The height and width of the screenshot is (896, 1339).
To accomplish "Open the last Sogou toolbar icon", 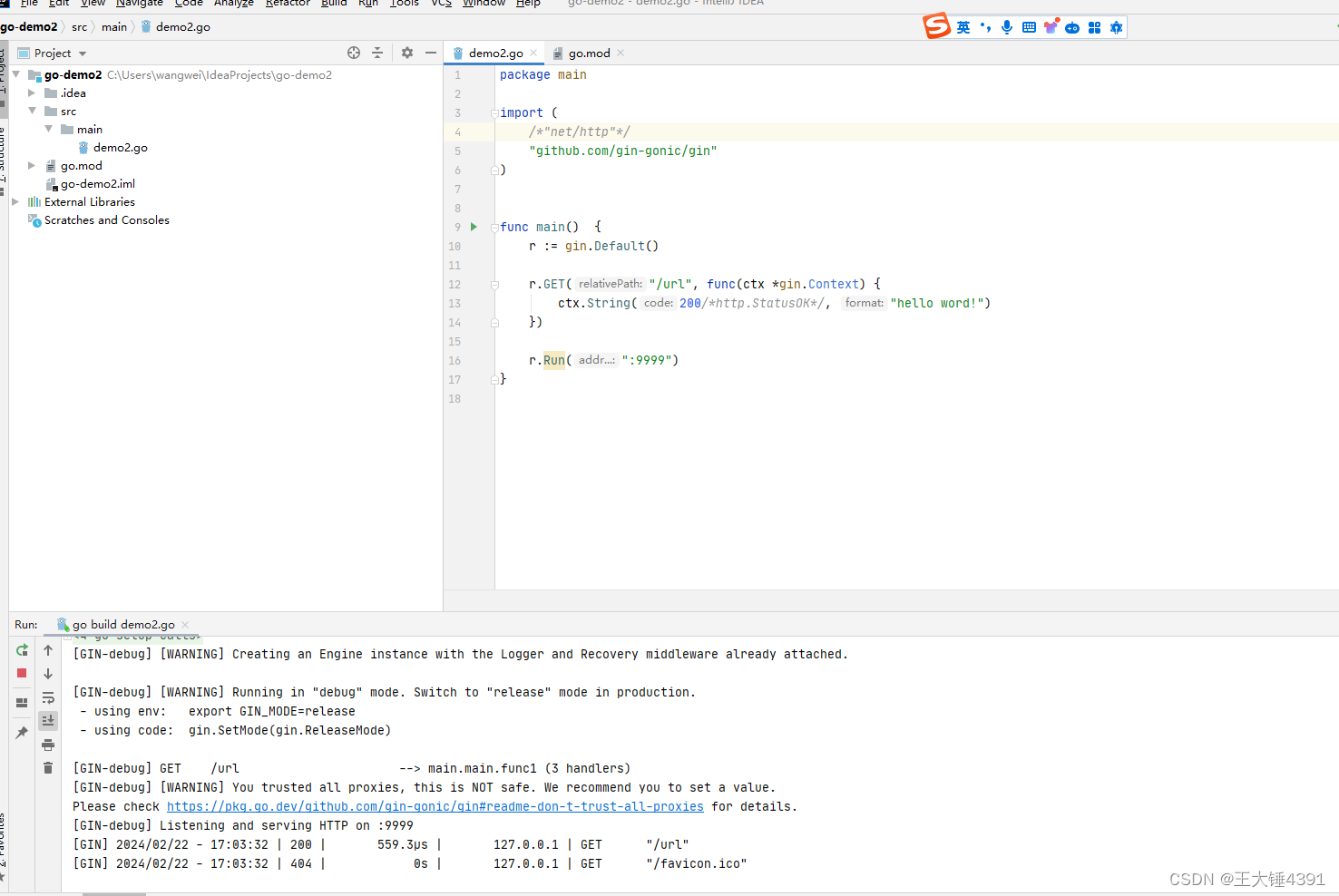I will tap(1117, 27).
